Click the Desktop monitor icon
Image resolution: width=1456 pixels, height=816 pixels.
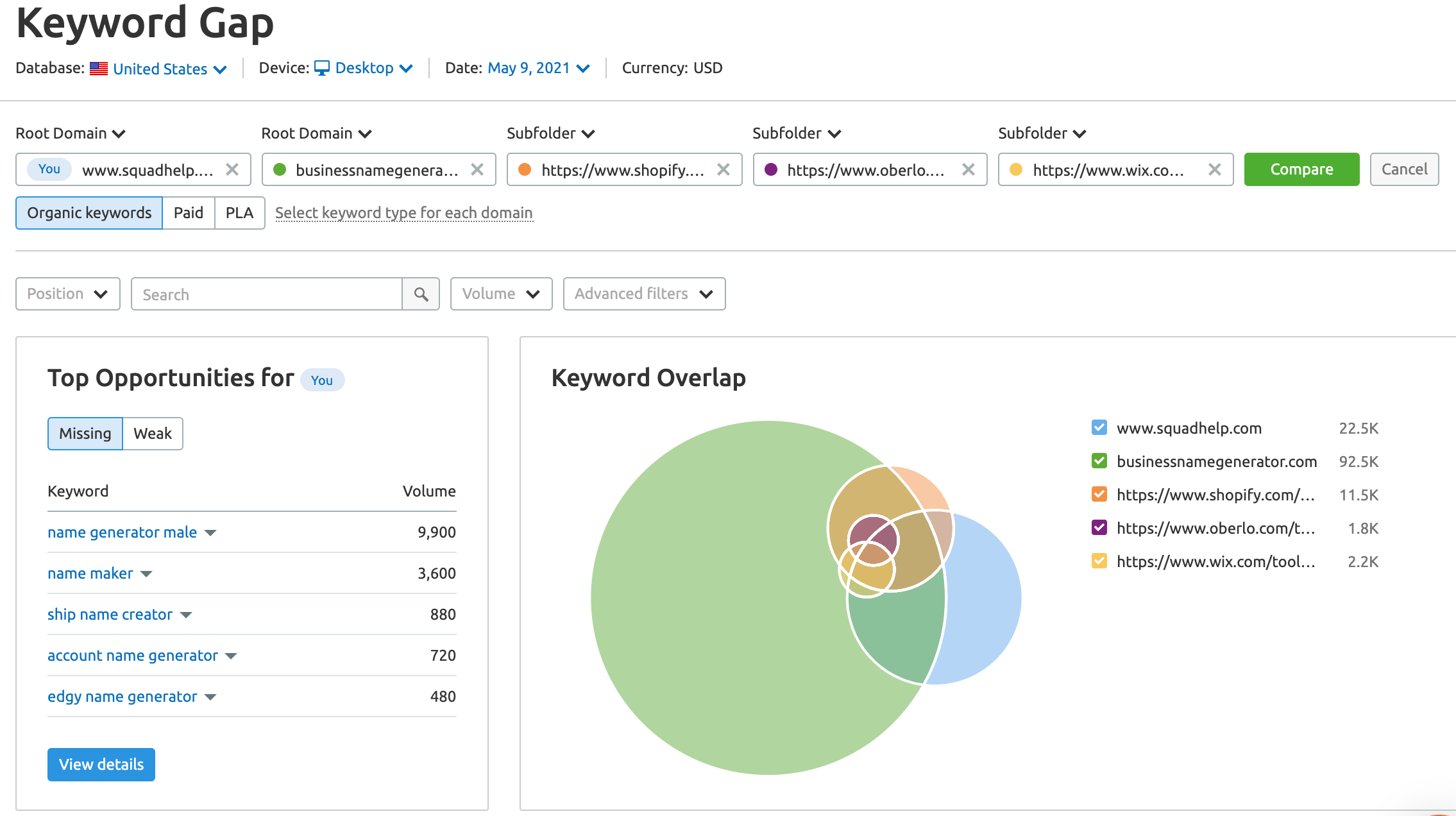click(322, 68)
